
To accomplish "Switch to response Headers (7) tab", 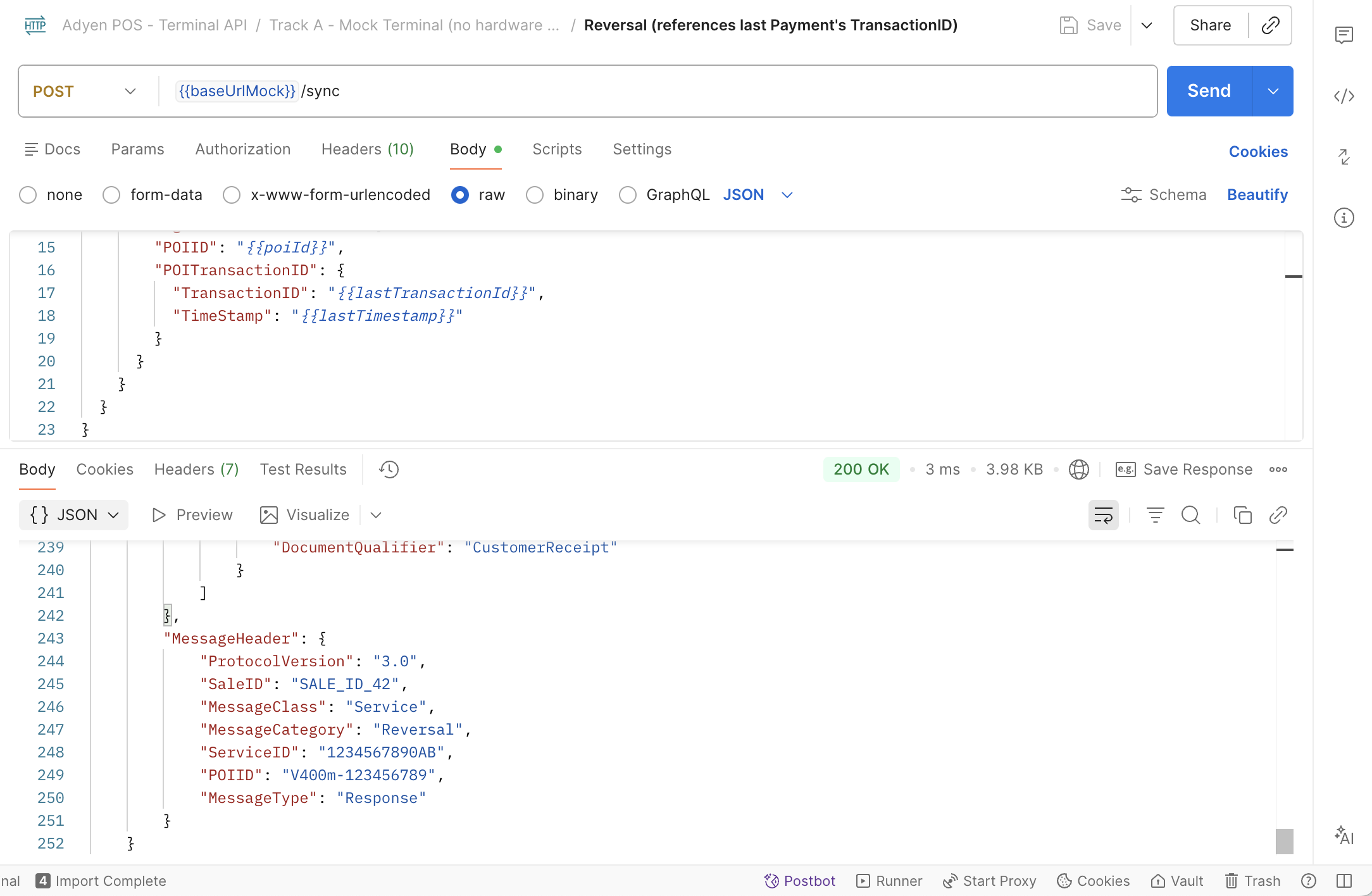I will pyautogui.click(x=196, y=470).
